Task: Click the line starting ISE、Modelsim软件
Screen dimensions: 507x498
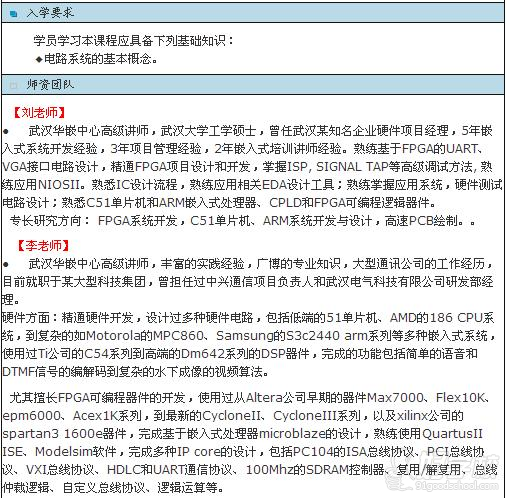Action: [x=243, y=451]
